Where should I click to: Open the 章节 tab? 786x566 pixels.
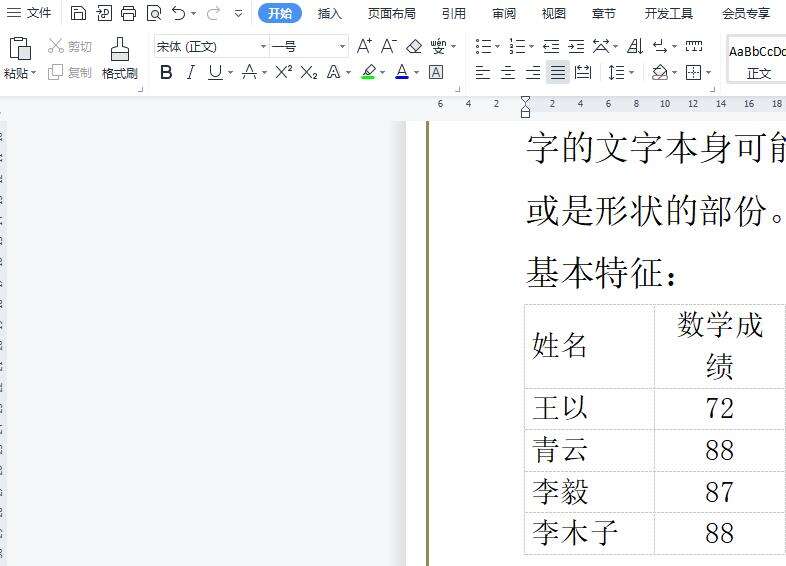[x=604, y=14]
